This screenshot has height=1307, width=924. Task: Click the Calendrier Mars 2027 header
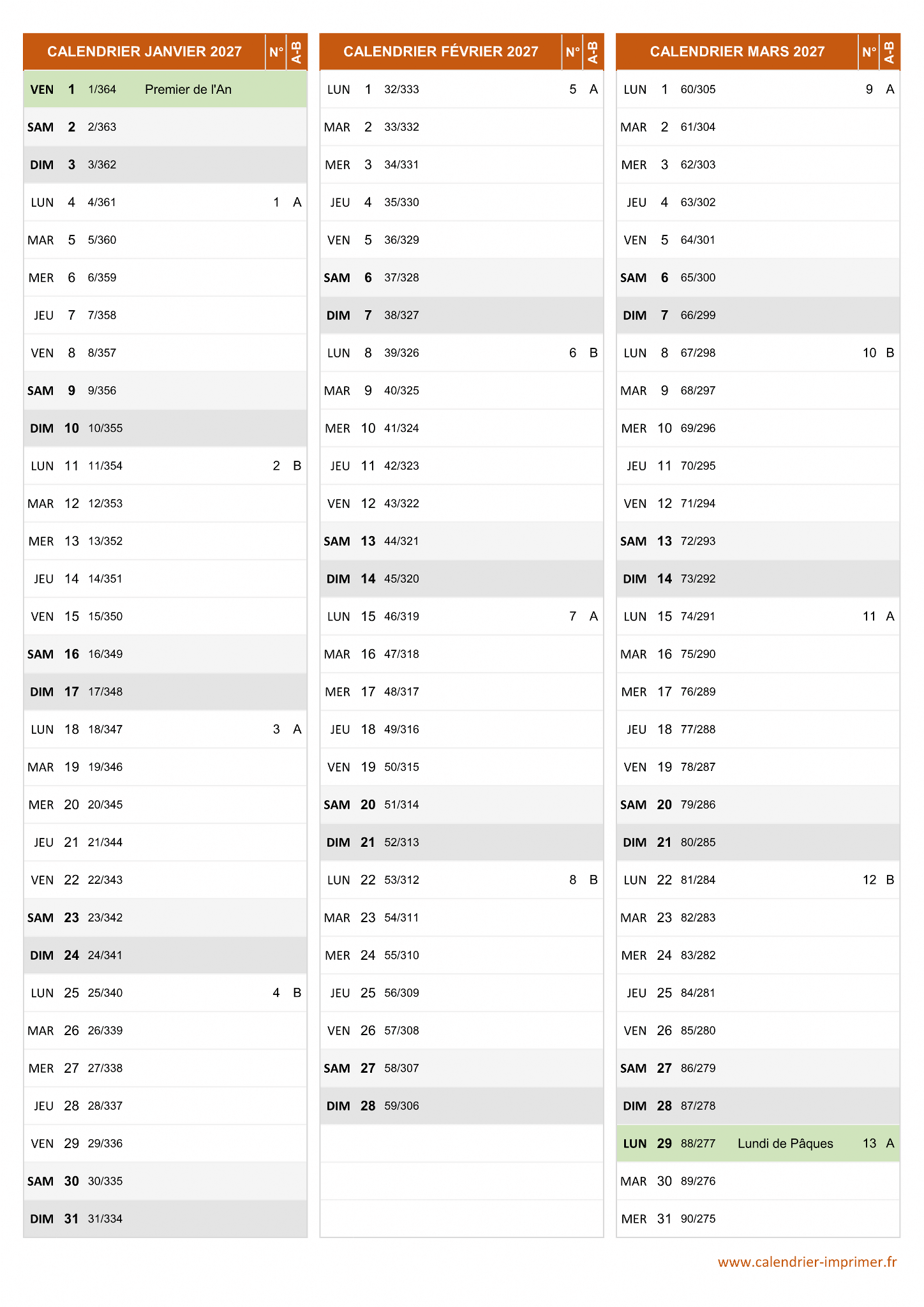737,52
